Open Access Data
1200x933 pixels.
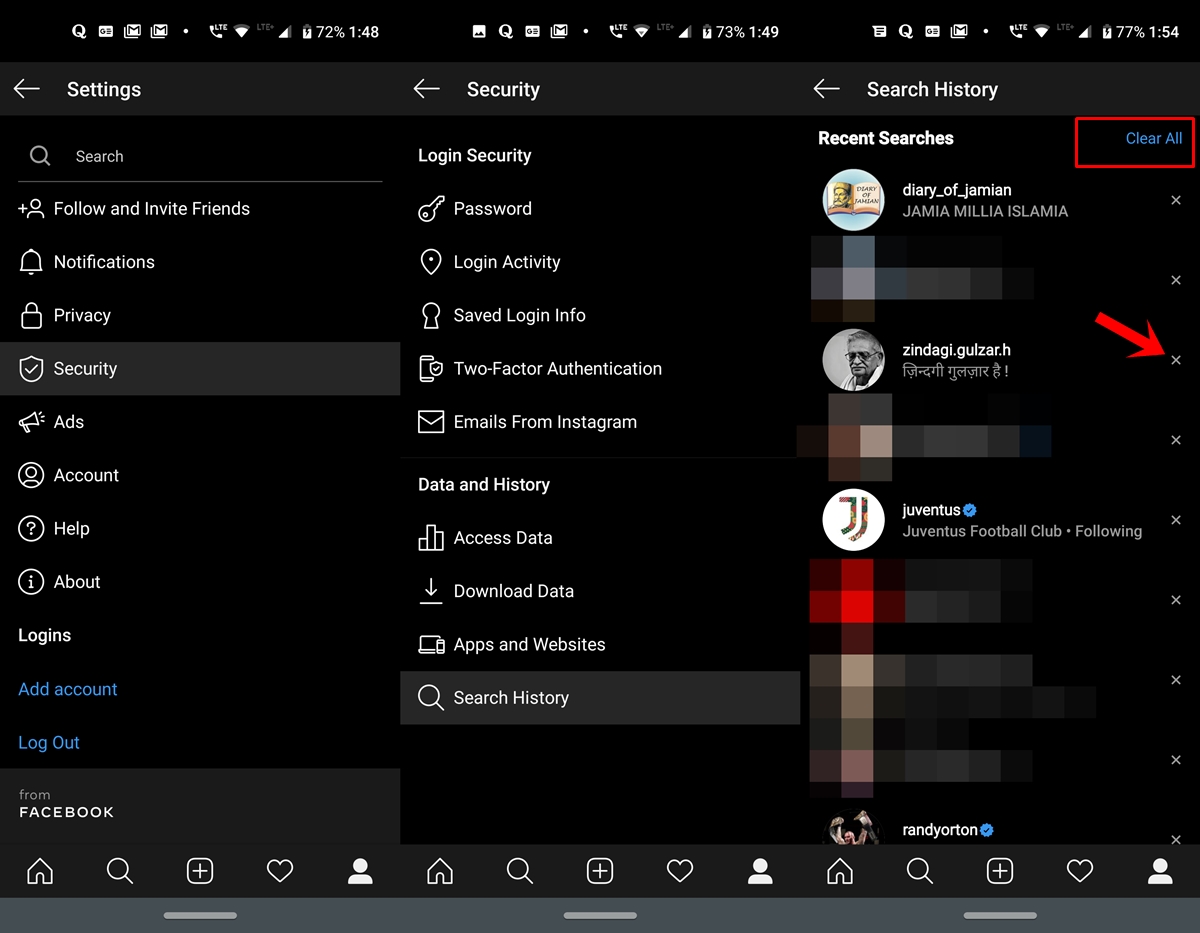(x=600, y=538)
